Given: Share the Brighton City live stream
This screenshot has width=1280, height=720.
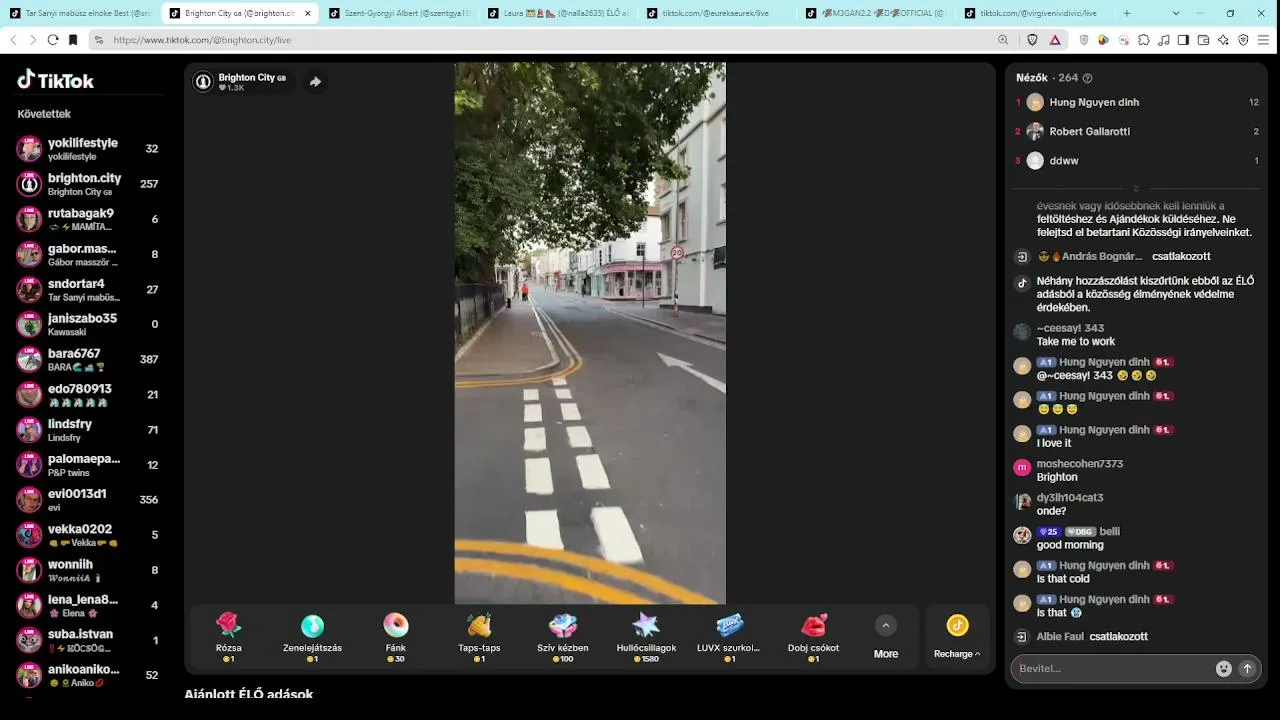Looking at the screenshot, I should (x=315, y=82).
